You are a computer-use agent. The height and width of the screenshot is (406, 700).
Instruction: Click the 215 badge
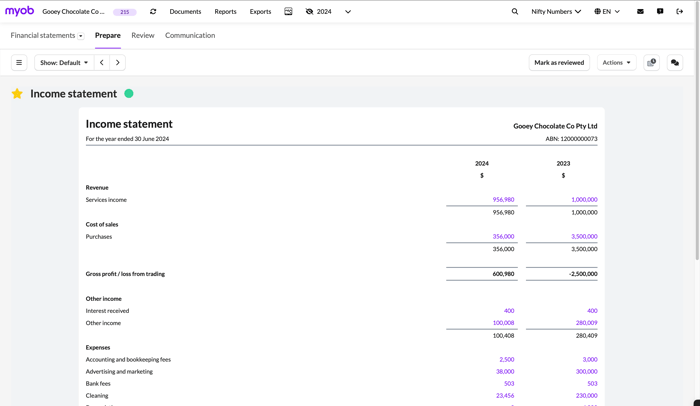[x=125, y=12]
